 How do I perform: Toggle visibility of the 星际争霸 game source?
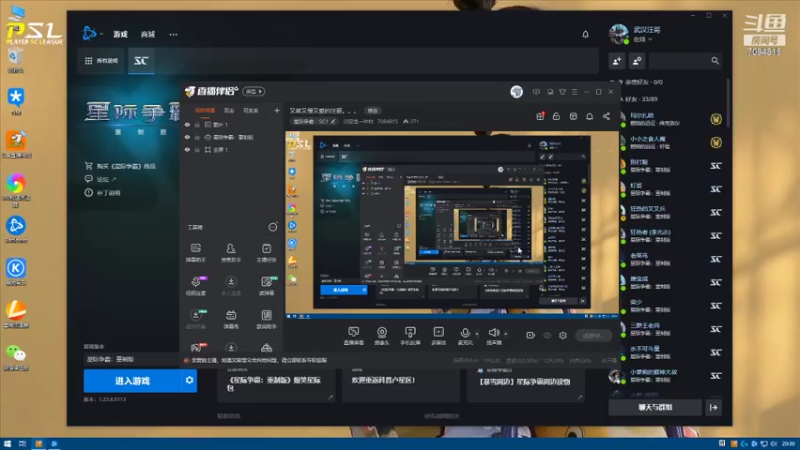[x=187, y=137]
